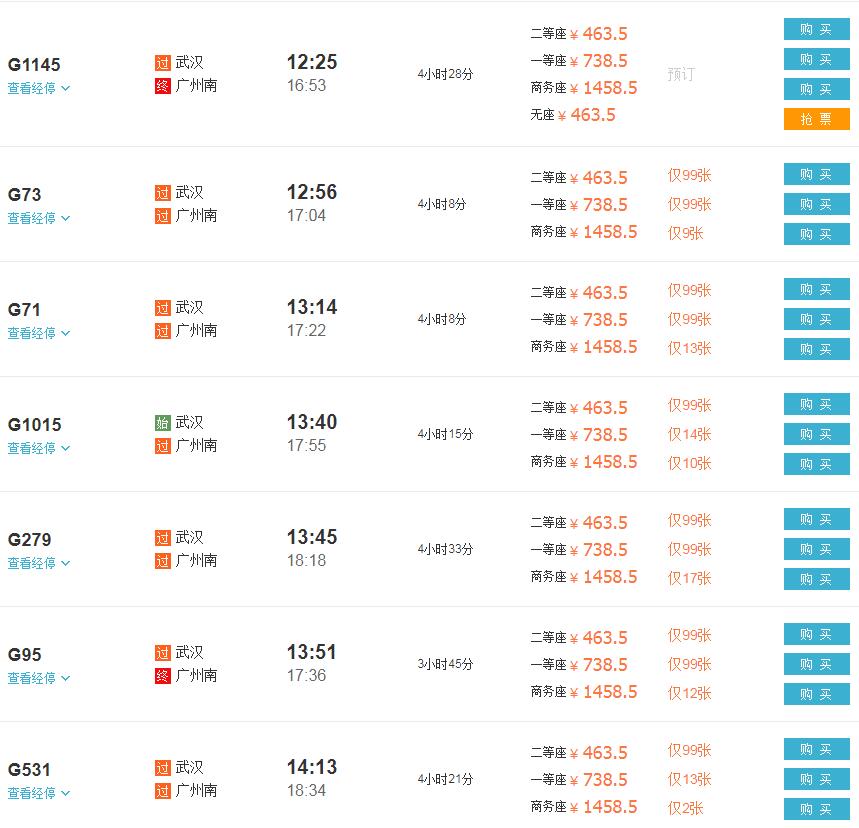Image resolution: width=859 pixels, height=828 pixels.
Task: Buy 一等座 ticket for train G1015
Action: (816, 434)
